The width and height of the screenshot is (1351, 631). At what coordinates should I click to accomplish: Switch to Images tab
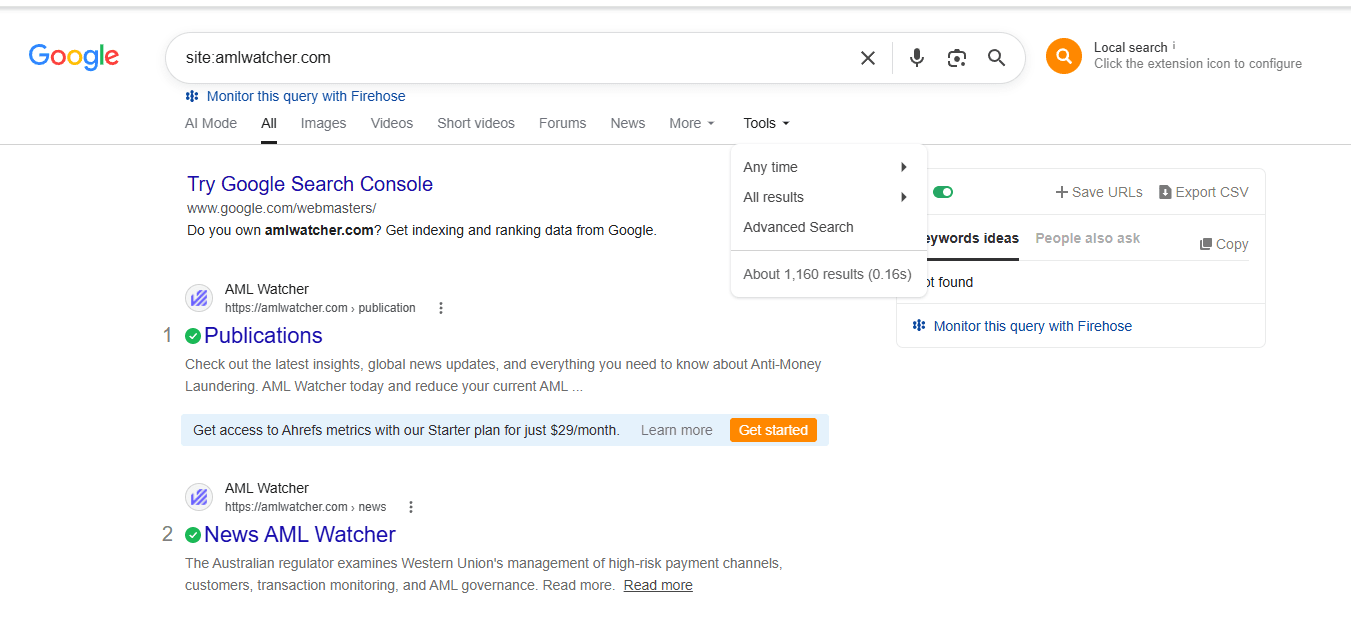point(323,123)
